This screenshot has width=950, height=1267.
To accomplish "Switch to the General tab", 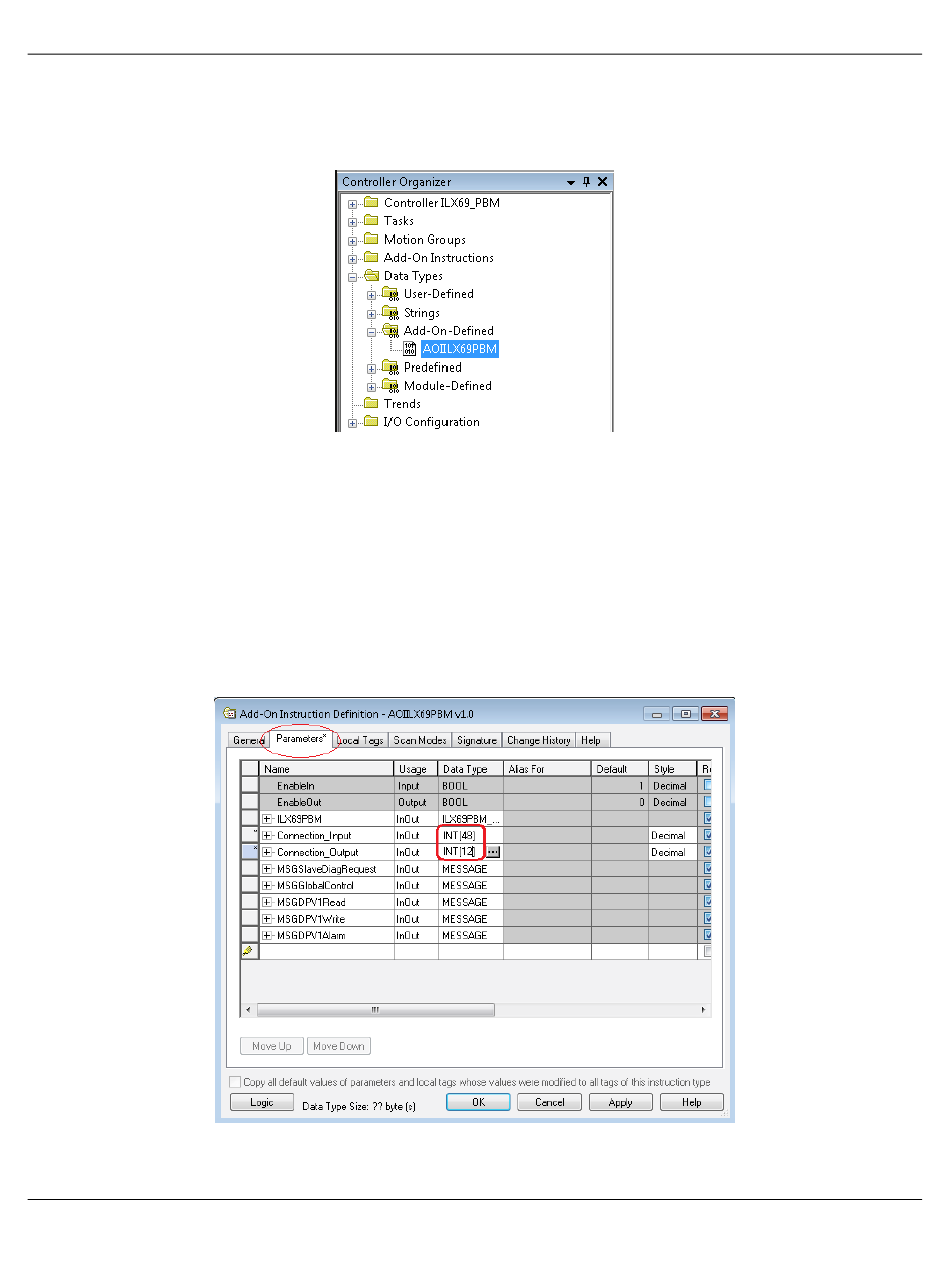I will click(x=247, y=740).
